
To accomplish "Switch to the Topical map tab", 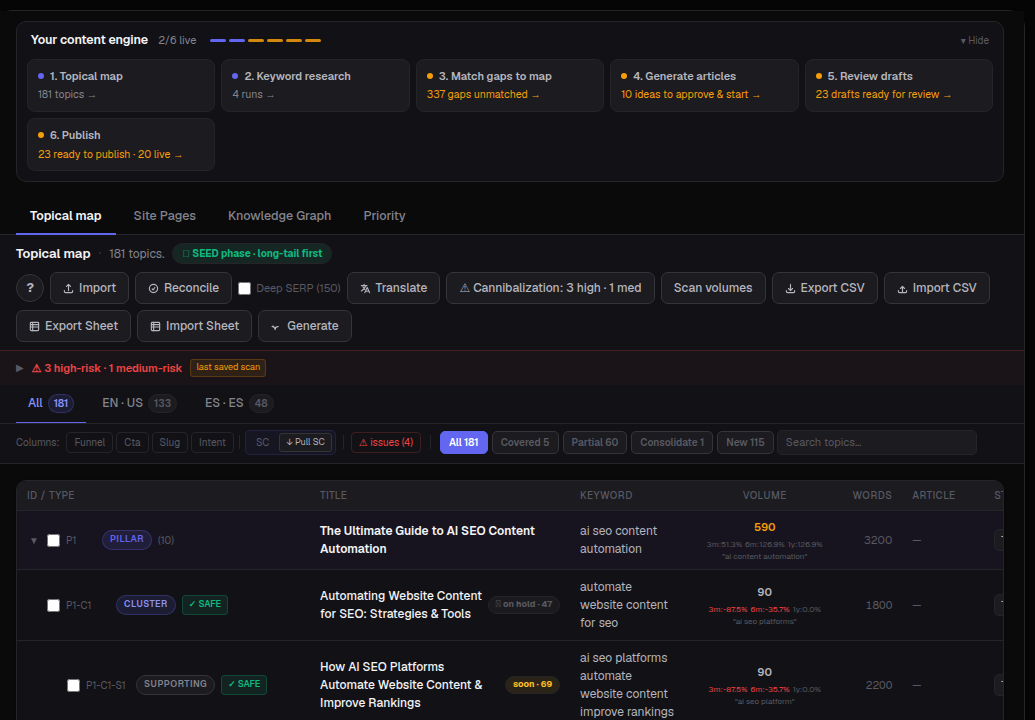I will click(x=65, y=216).
